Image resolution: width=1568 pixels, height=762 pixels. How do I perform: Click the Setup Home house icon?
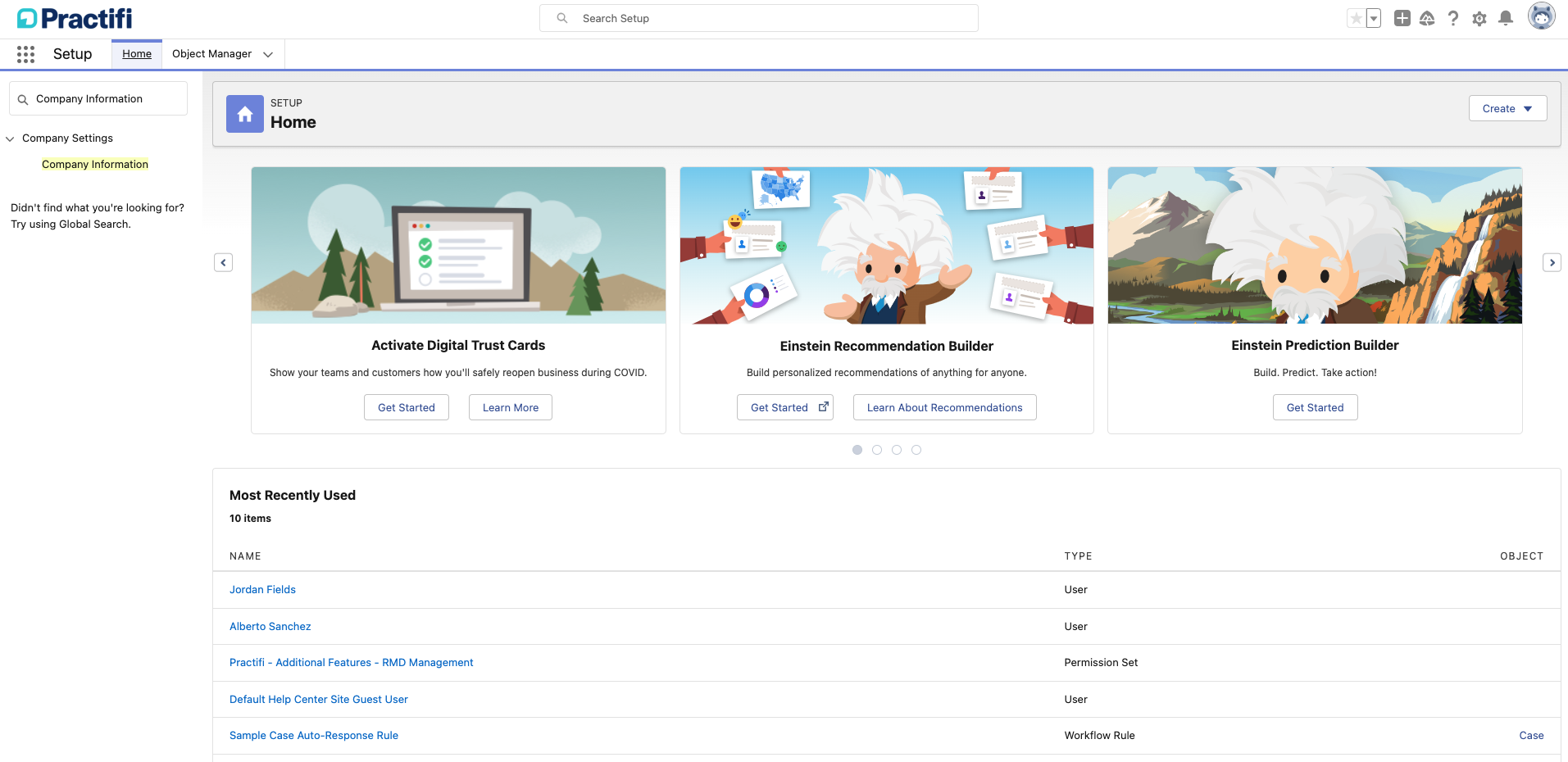(x=245, y=114)
